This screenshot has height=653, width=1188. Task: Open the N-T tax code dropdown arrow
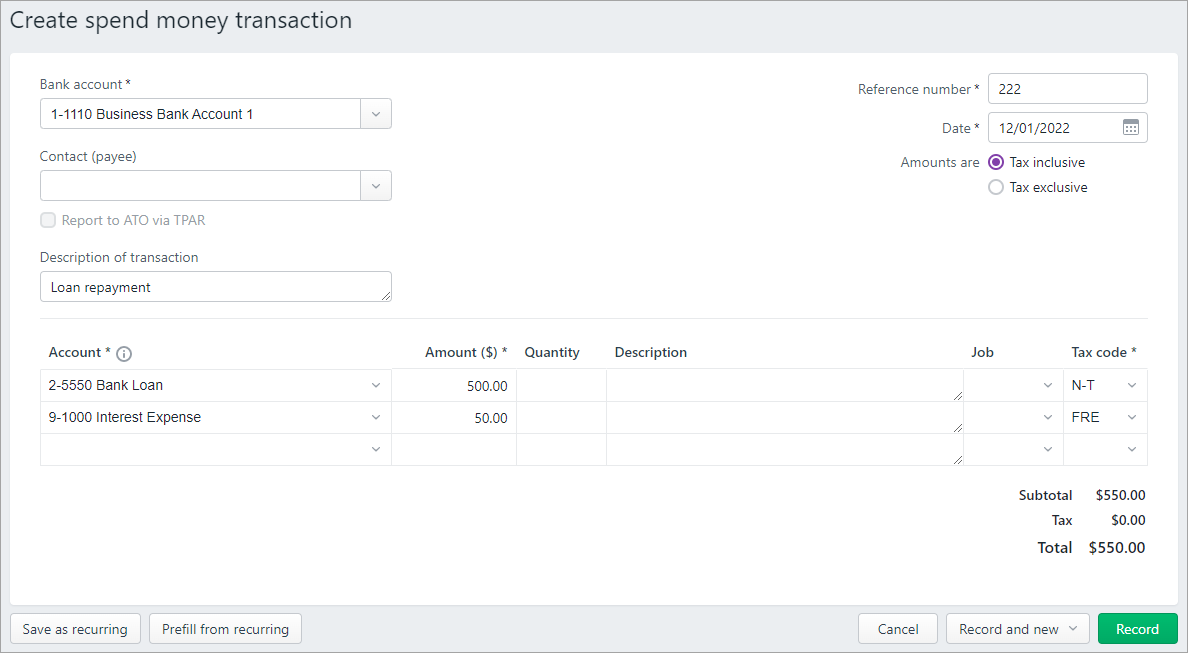point(1131,385)
